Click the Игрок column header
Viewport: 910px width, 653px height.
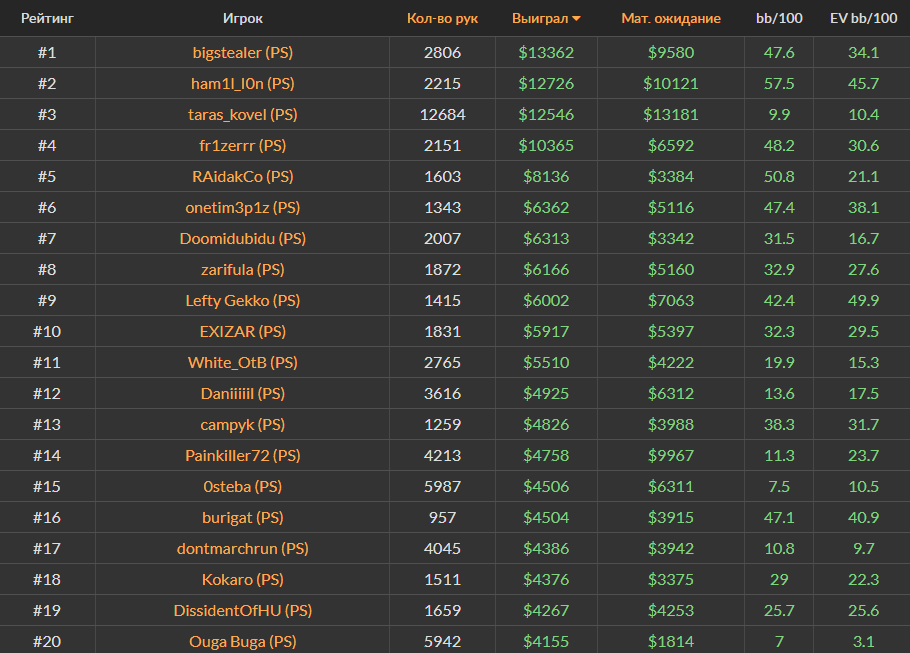click(243, 18)
